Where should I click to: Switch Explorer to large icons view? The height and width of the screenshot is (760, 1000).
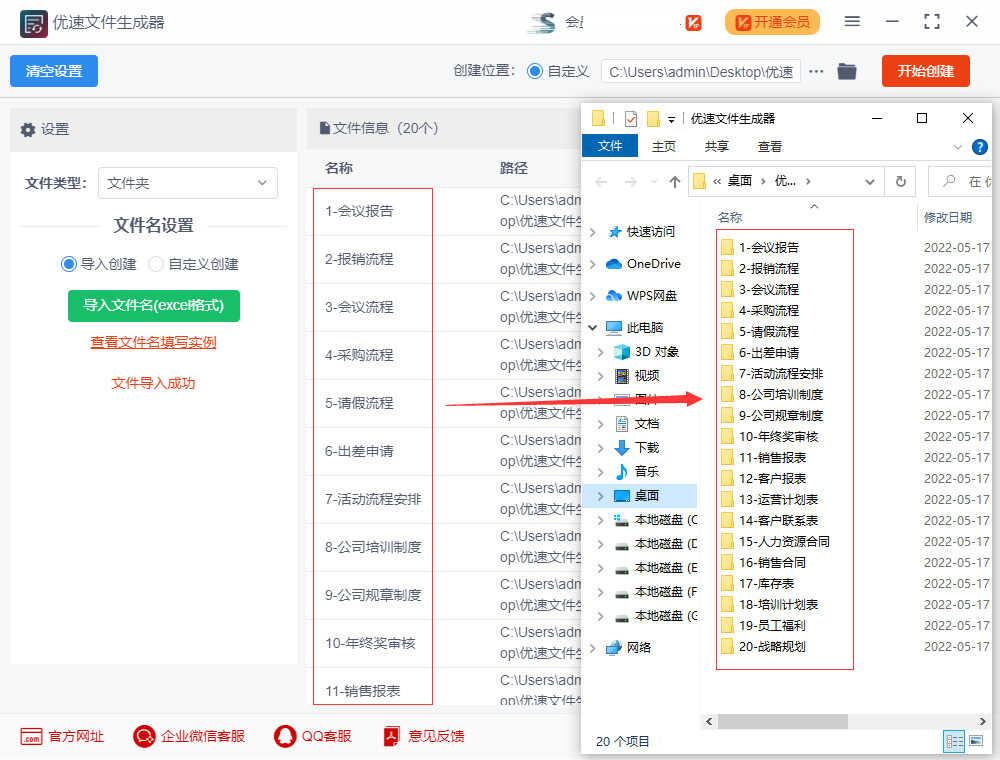click(975, 740)
